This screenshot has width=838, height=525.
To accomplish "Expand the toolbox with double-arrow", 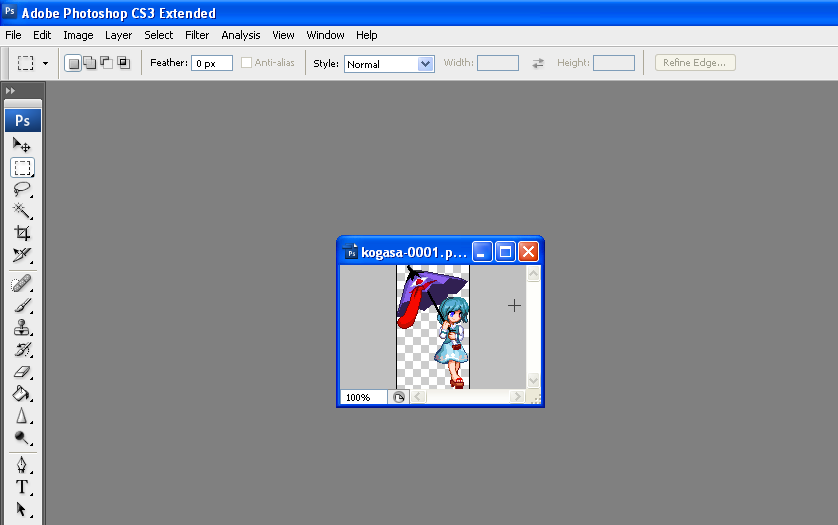I will pyautogui.click(x=10, y=91).
